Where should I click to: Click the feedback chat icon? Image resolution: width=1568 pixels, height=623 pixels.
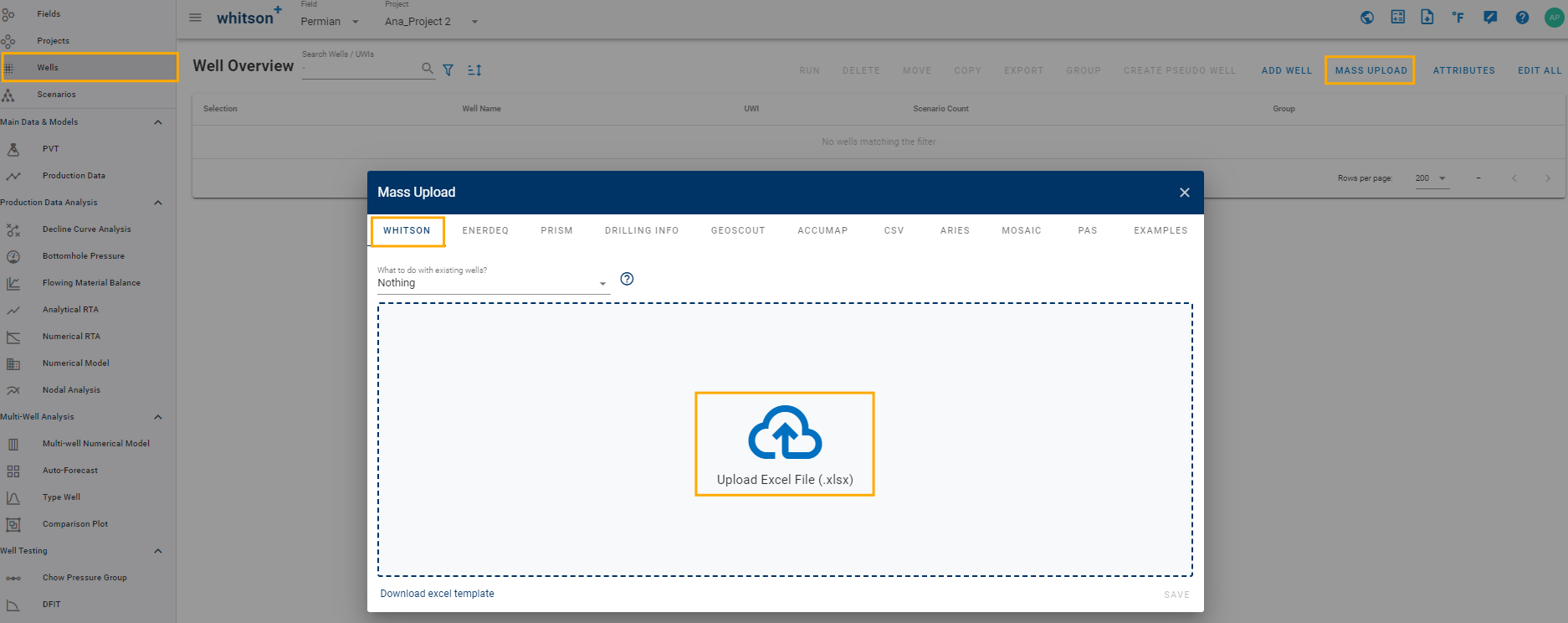click(x=1490, y=17)
